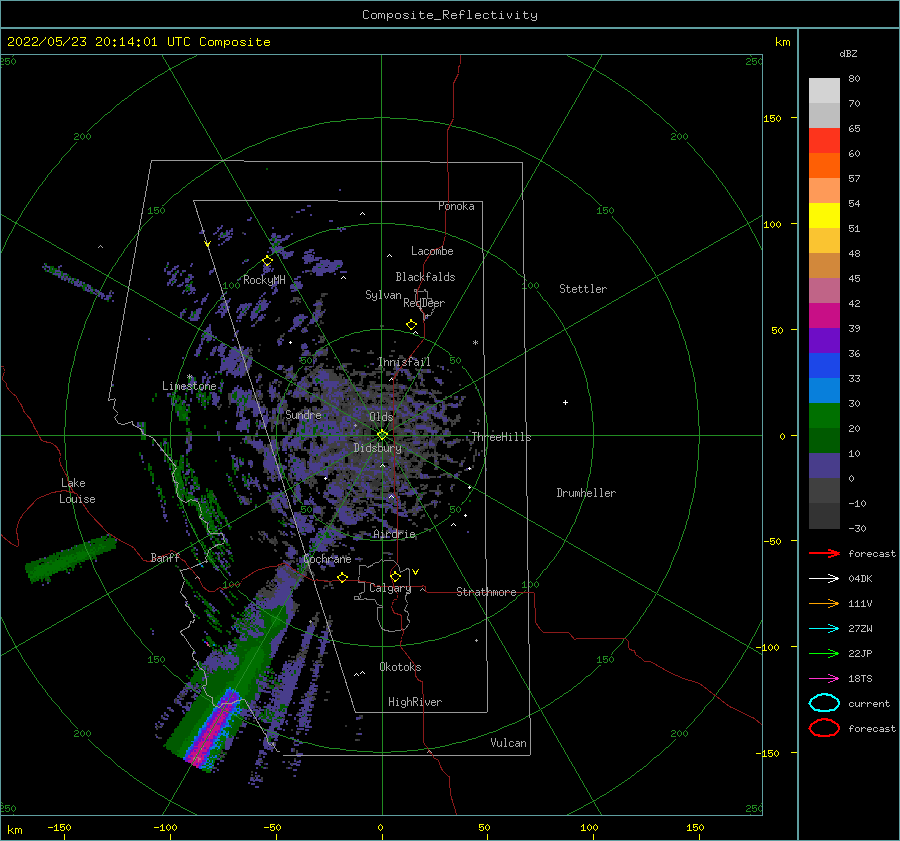
Task: Click the magenta 18TS arrow in legend
Action: tap(824, 679)
